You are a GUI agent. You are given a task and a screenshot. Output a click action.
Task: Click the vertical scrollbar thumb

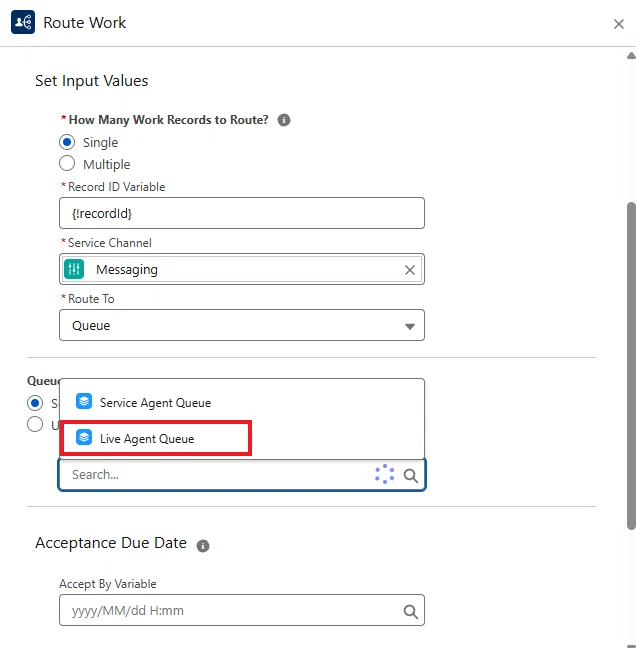(x=631, y=365)
